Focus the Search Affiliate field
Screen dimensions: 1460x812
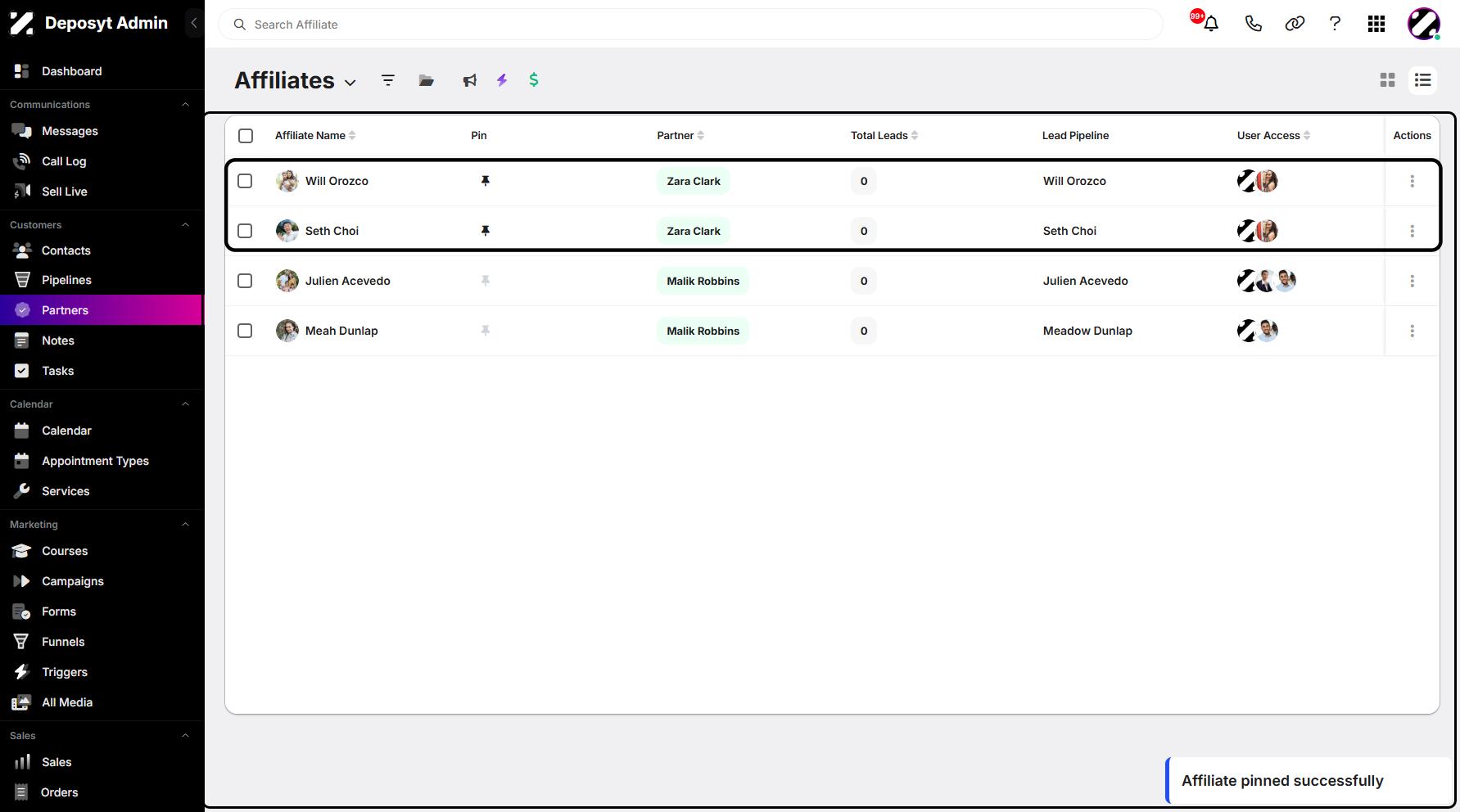coord(690,25)
